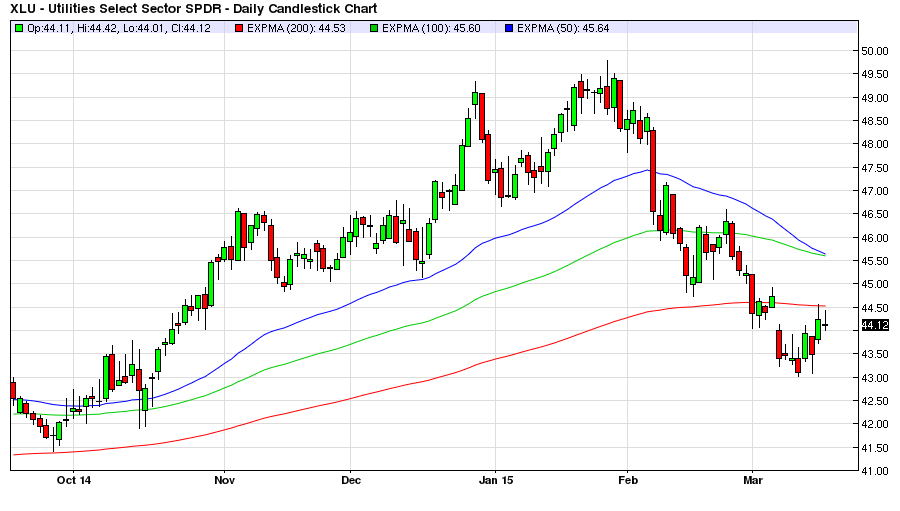Click the 'Dec' date axis label
The height and width of the screenshot is (511, 900).
351,480
